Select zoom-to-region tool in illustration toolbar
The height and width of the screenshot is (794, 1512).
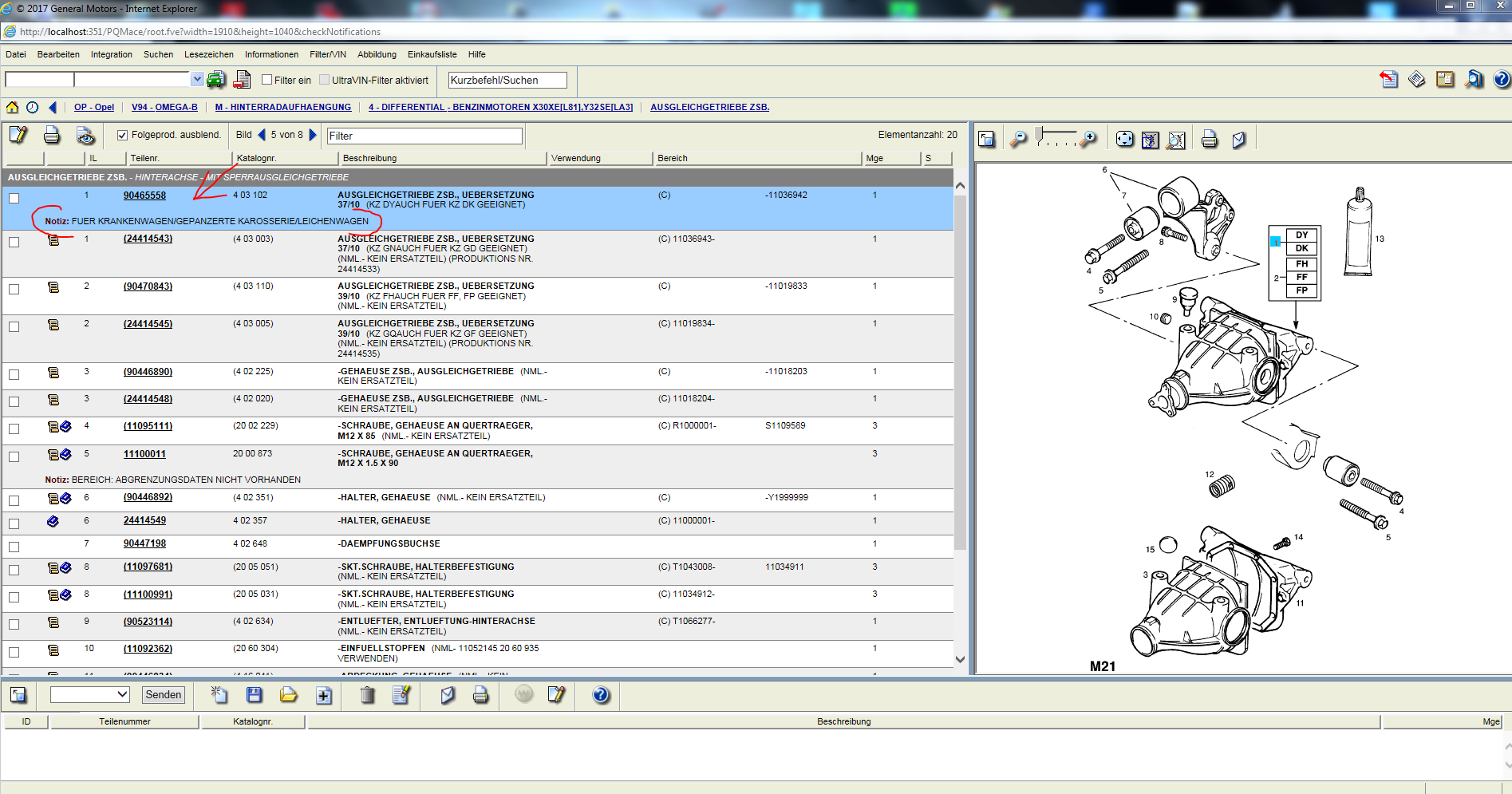click(x=1150, y=140)
